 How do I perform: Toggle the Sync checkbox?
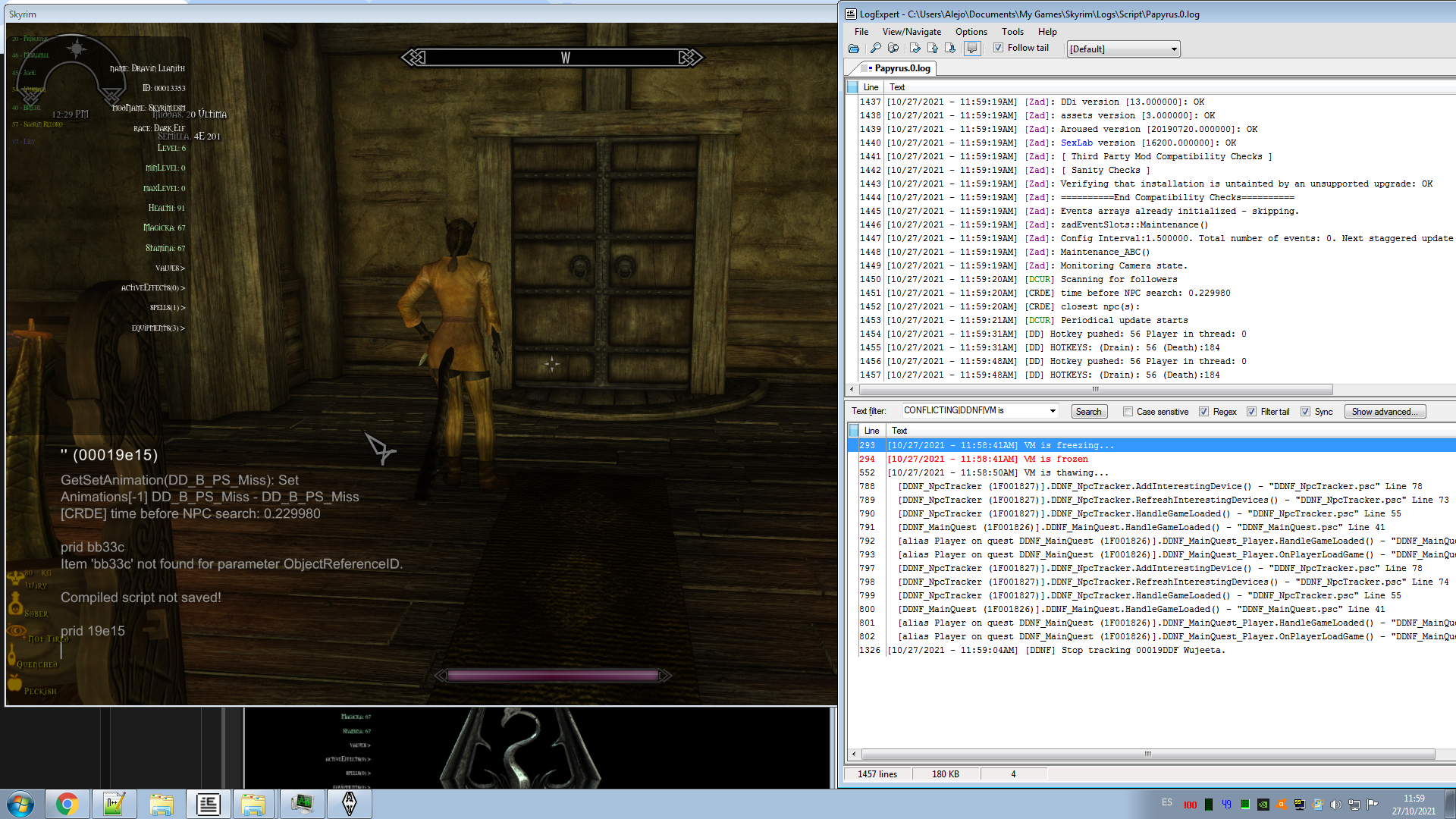coord(1305,412)
